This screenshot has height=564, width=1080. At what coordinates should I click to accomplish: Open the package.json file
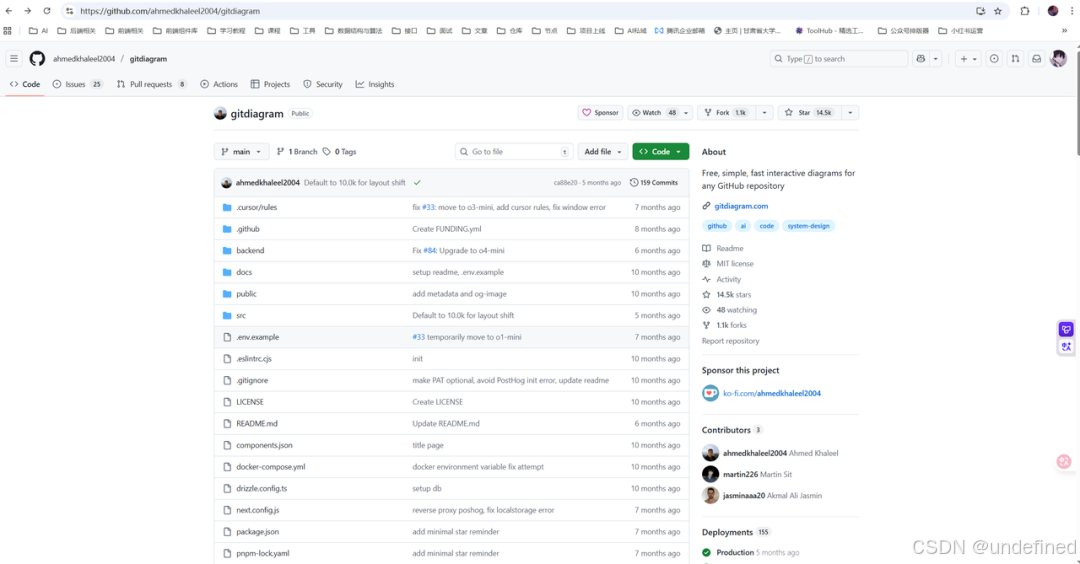click(x=258, y=532)
